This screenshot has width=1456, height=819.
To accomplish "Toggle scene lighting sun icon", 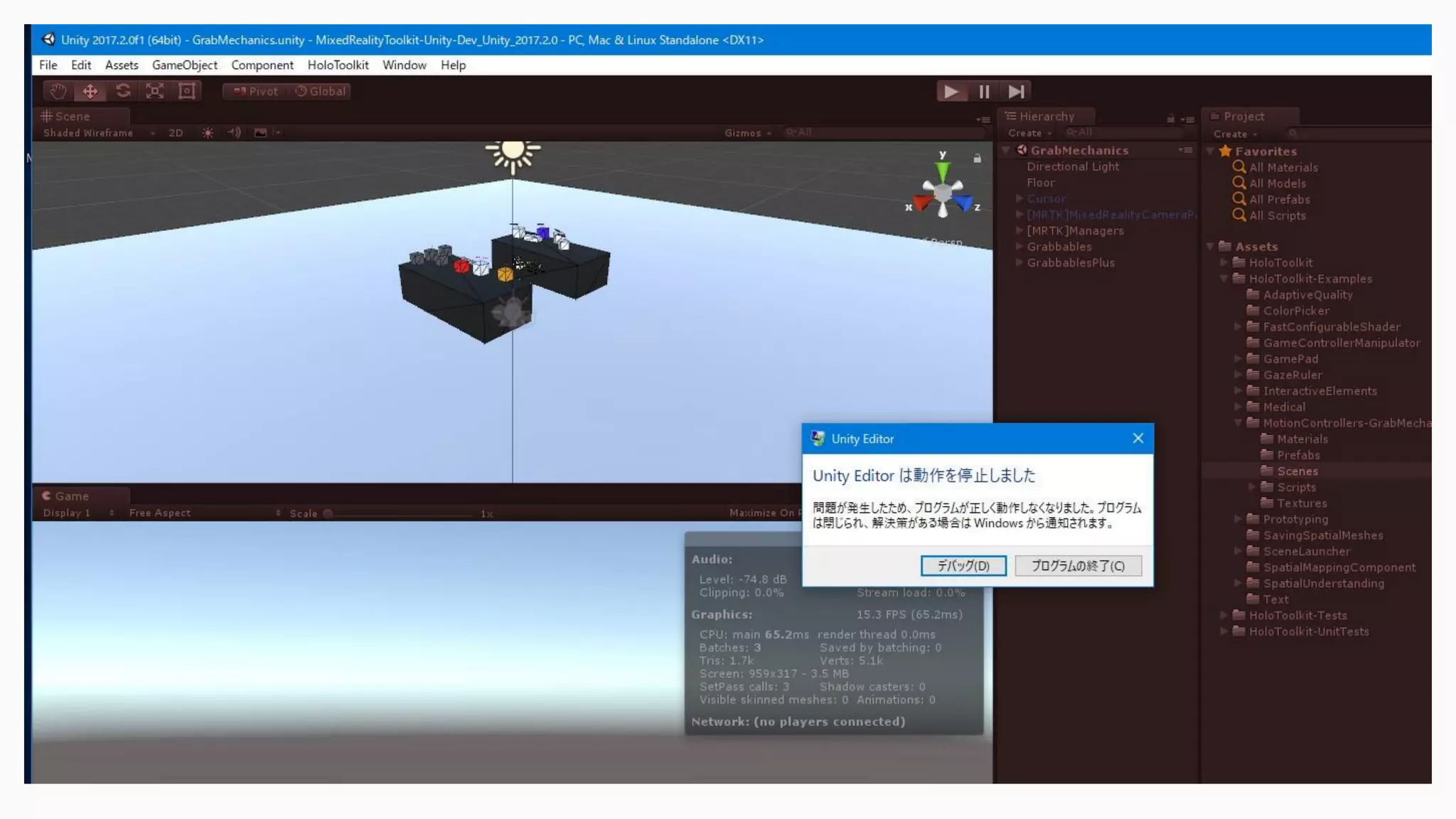I will (x=208, y=133).
